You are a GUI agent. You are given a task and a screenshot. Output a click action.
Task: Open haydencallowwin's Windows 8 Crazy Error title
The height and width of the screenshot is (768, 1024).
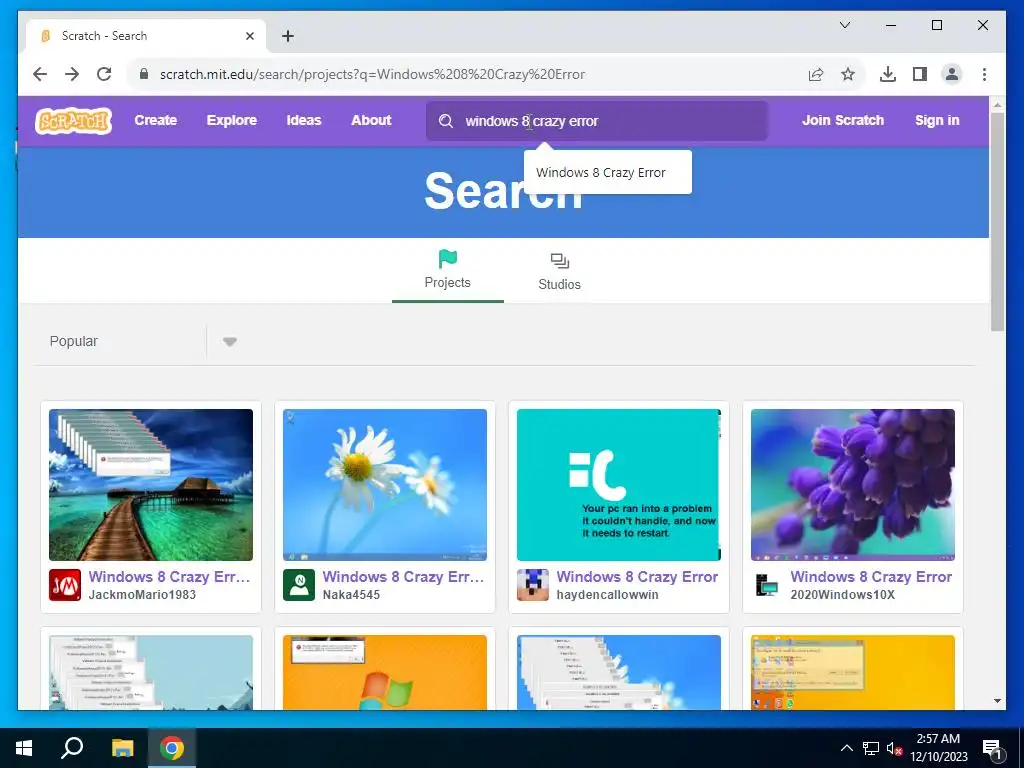point(637,577)
